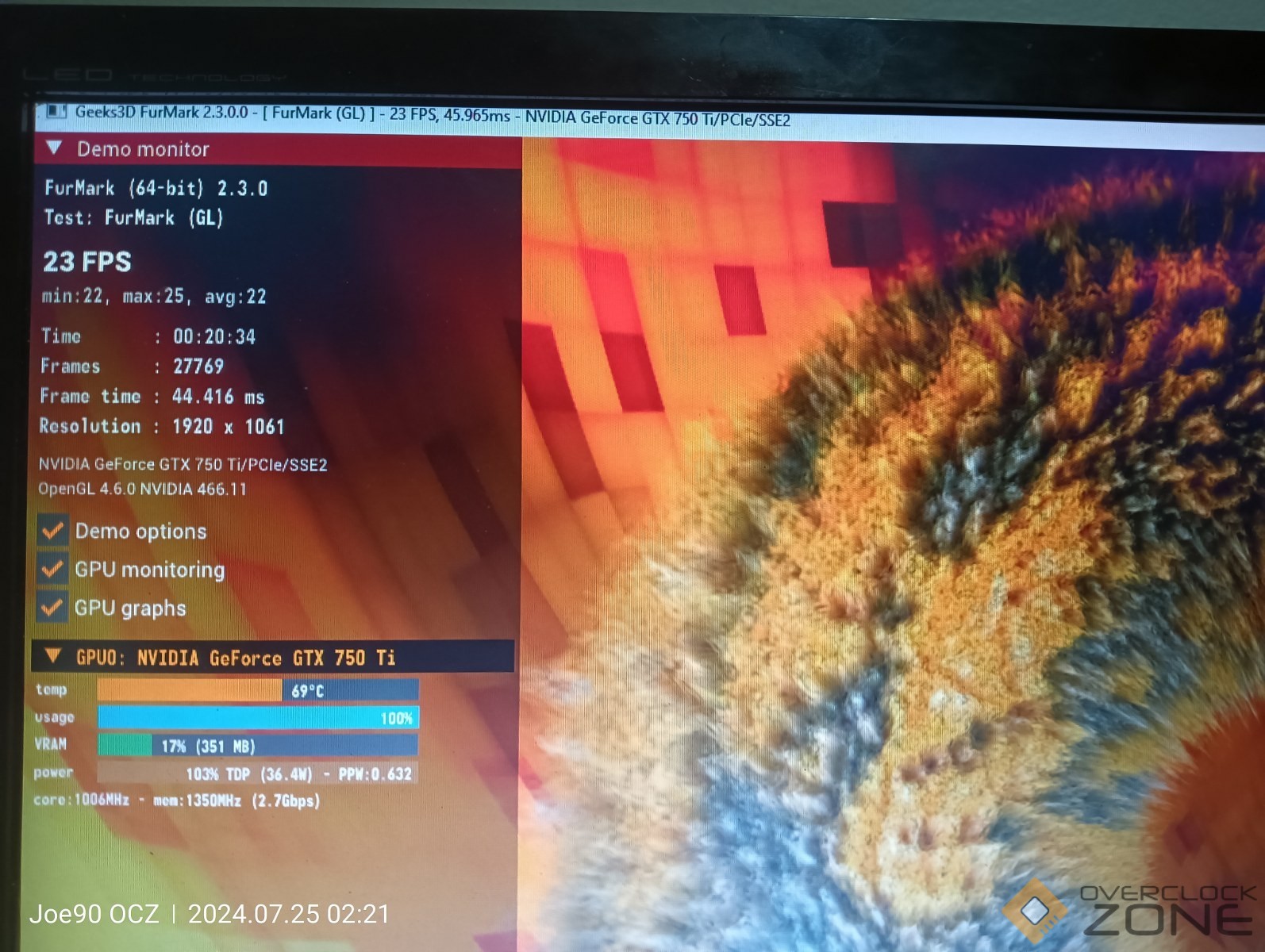Click the min:22, max:25, avg:22 line
The width and height of the screenshot is (1265, 952).
154,297
